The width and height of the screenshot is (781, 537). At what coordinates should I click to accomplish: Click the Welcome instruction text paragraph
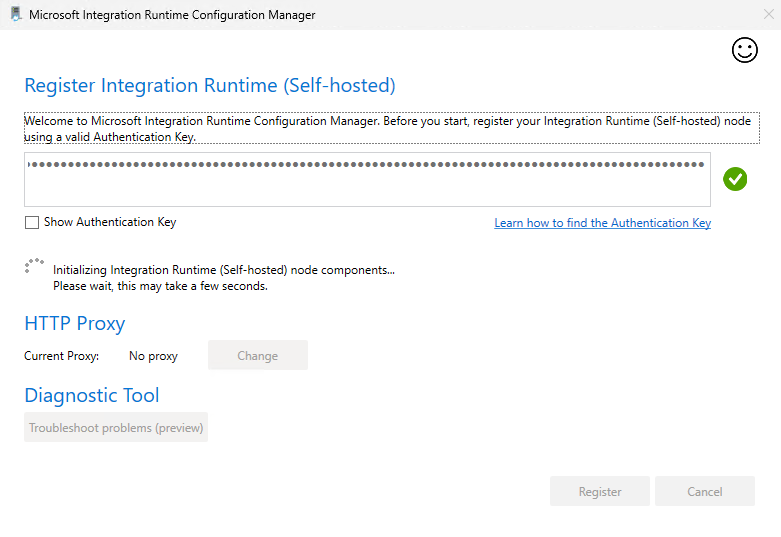click(x=390, y=128)
